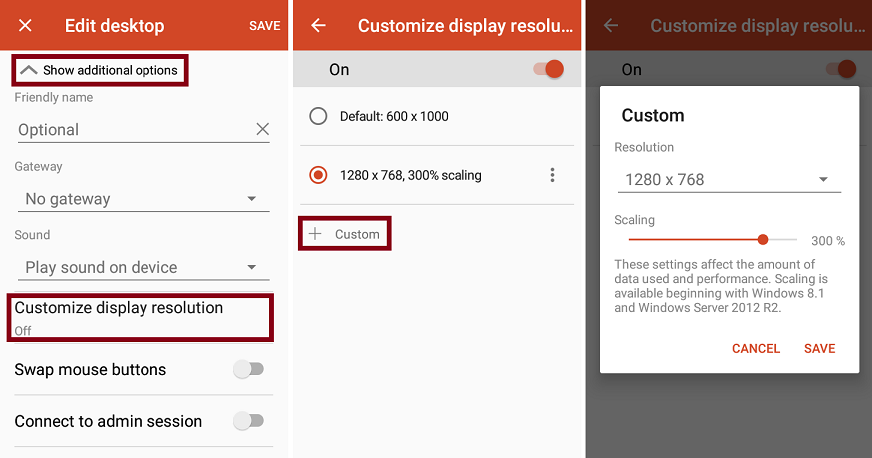Click the plus icon to add Custom resolution
Image resolution: width=872 pixels, height=458 pixels.
(x=316, y=234)
